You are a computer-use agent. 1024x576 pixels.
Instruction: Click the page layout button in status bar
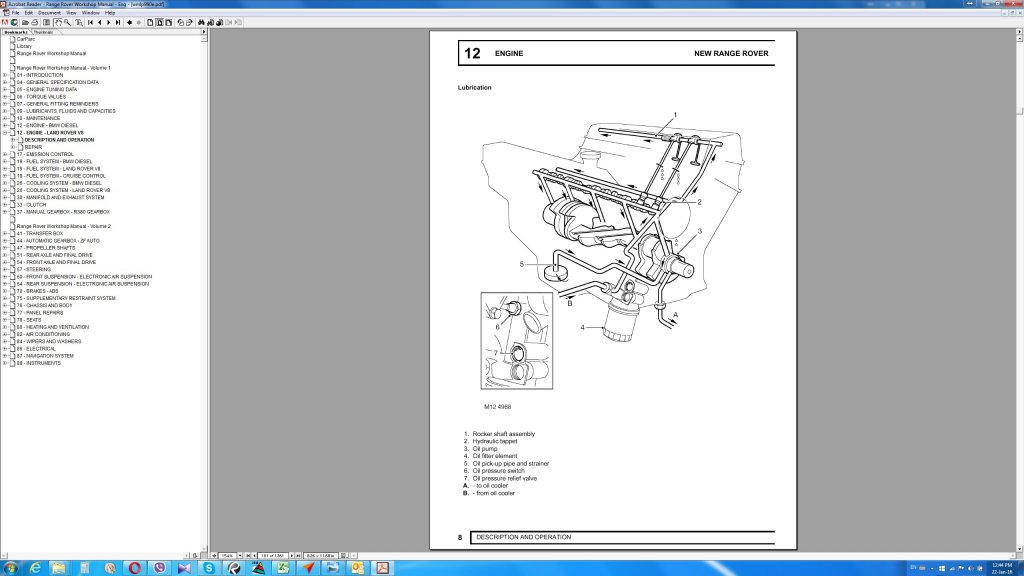point(344,556)
